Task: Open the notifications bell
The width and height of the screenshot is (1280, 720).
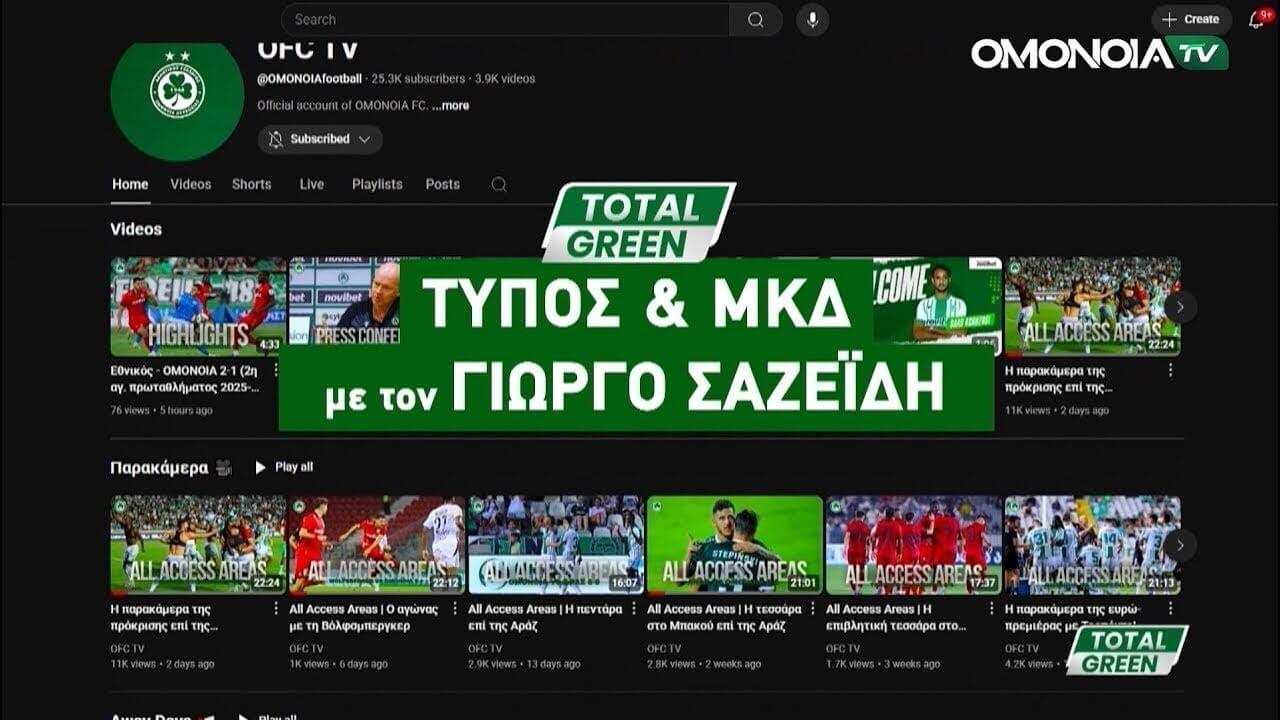Action: [x=1257, y=19]
